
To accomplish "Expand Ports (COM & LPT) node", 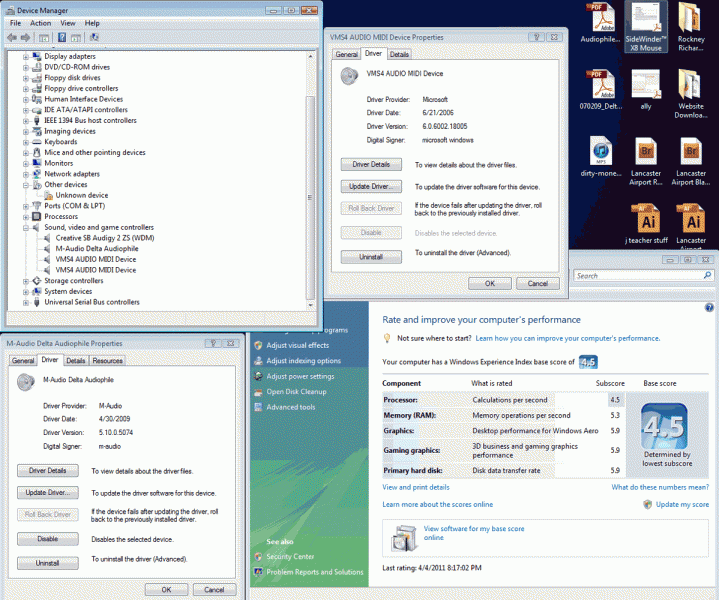I will click(x=26, y=206).
